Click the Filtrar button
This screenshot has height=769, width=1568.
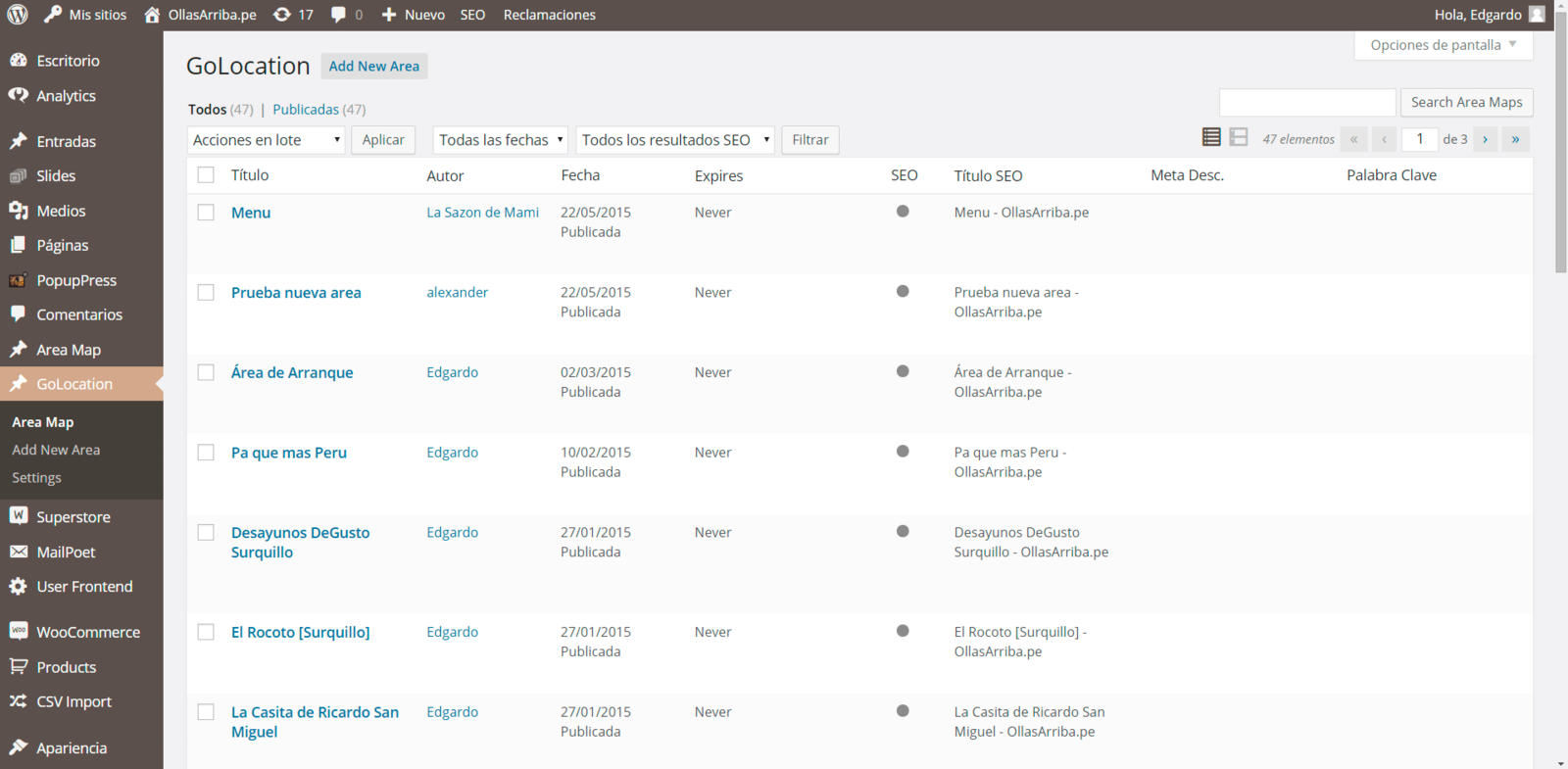pyautogui.click(x=810, y=140)
